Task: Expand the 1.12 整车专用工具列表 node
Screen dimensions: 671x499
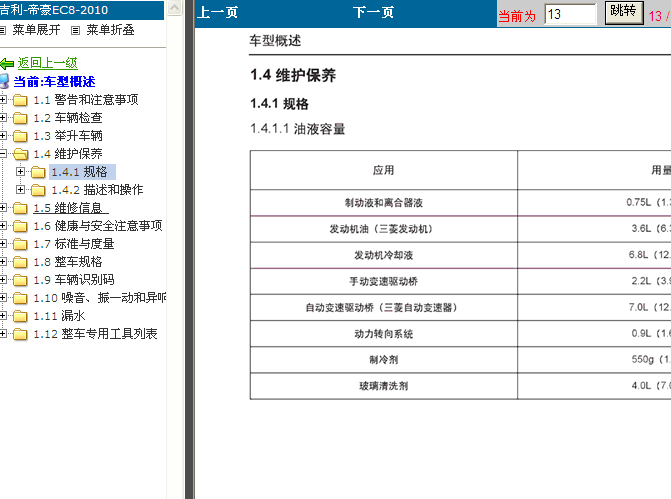Action: pos(3,334)
